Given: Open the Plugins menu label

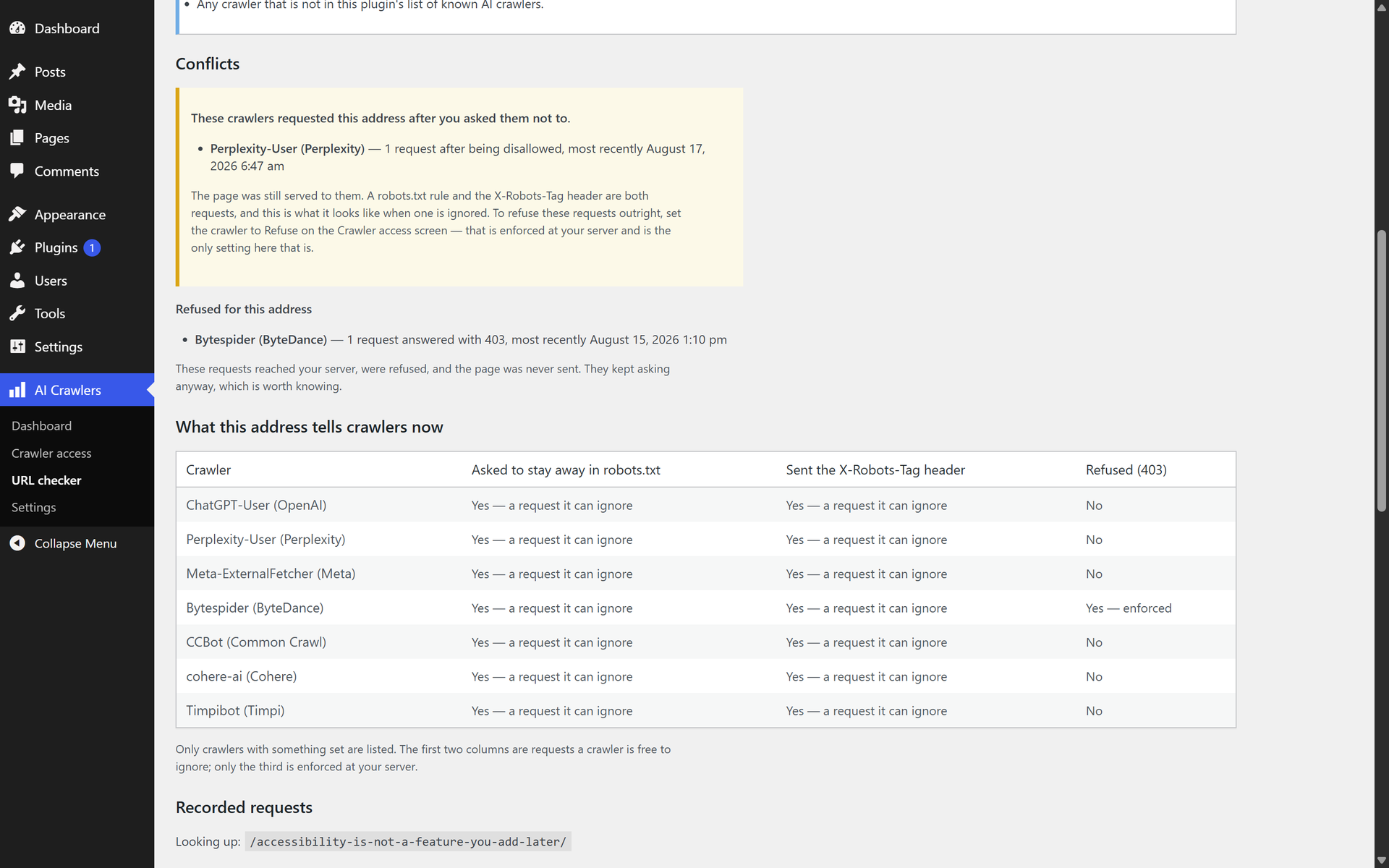Looking at the screenshot, I should pyautogui.click(x=56, y=247).
